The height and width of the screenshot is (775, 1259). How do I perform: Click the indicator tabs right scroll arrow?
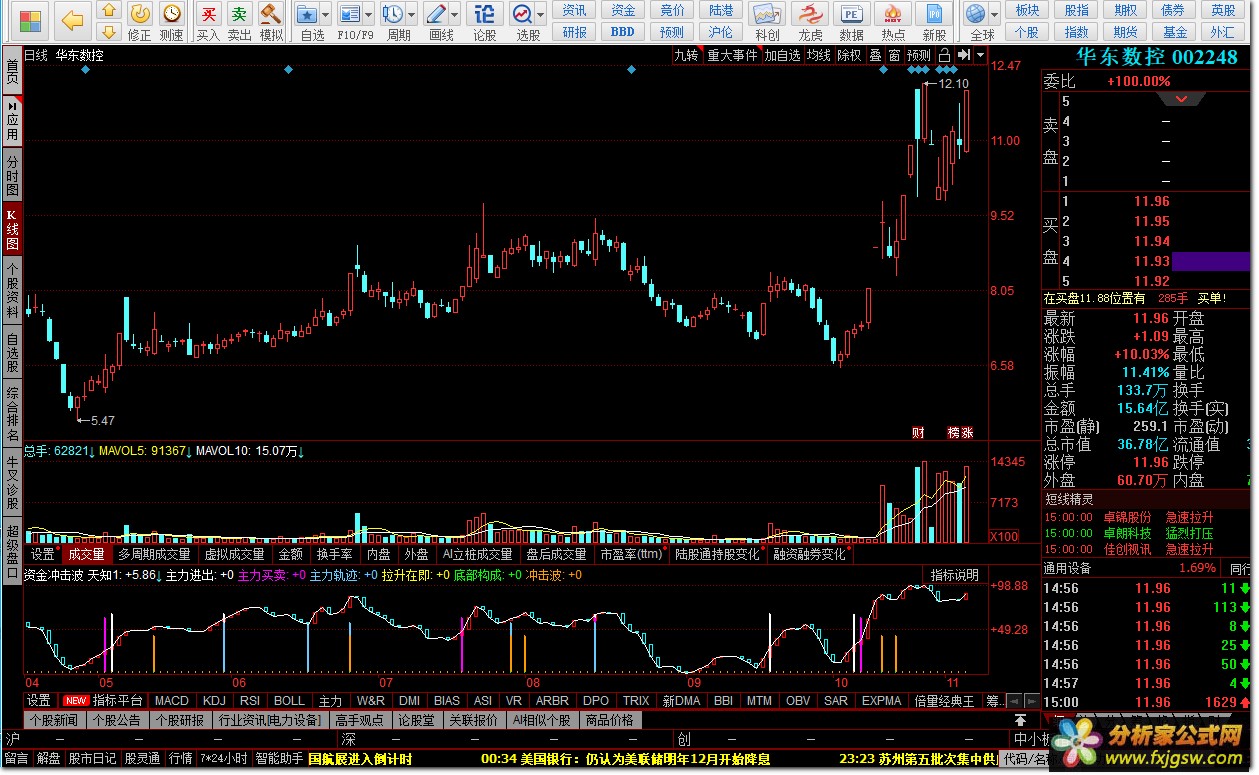[1030, 701]
